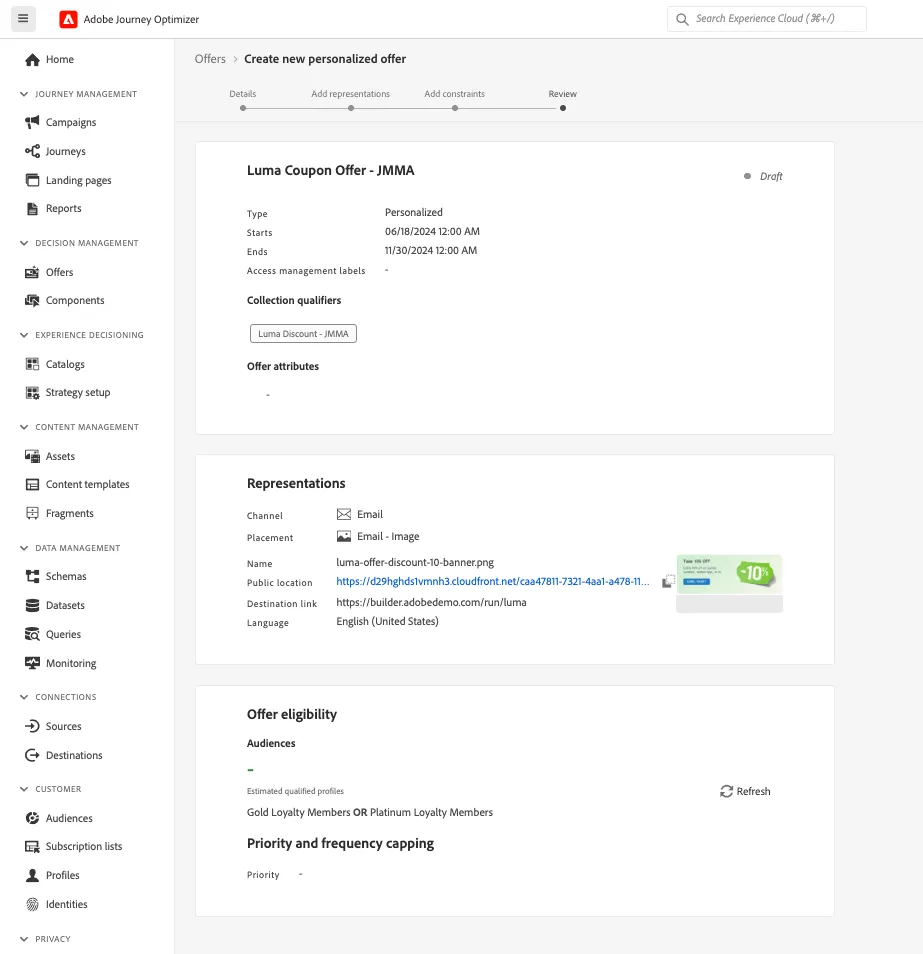Open Catalogs icon in sidebar

pos(32,364)
